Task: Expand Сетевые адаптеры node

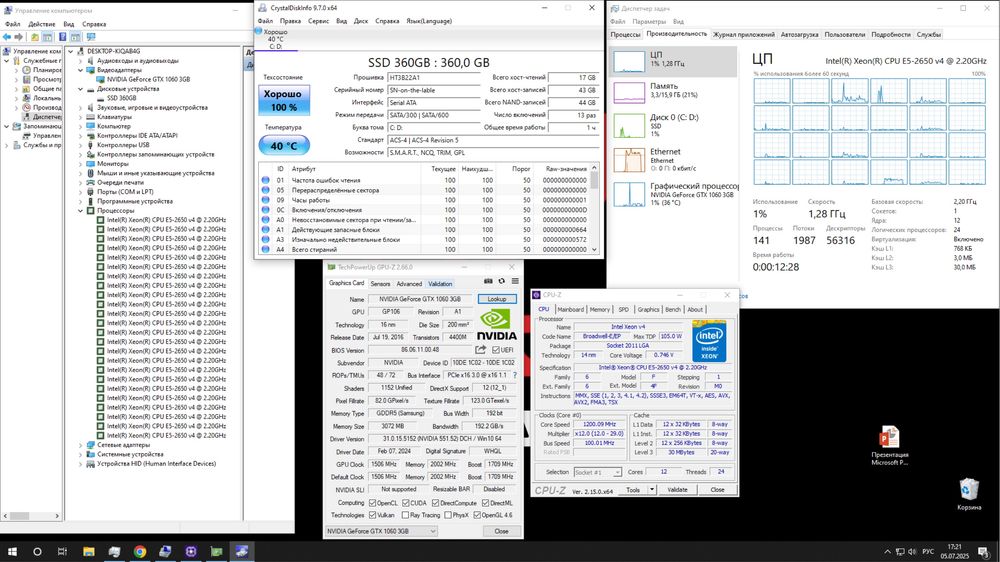Action: (x=81, y=445)
